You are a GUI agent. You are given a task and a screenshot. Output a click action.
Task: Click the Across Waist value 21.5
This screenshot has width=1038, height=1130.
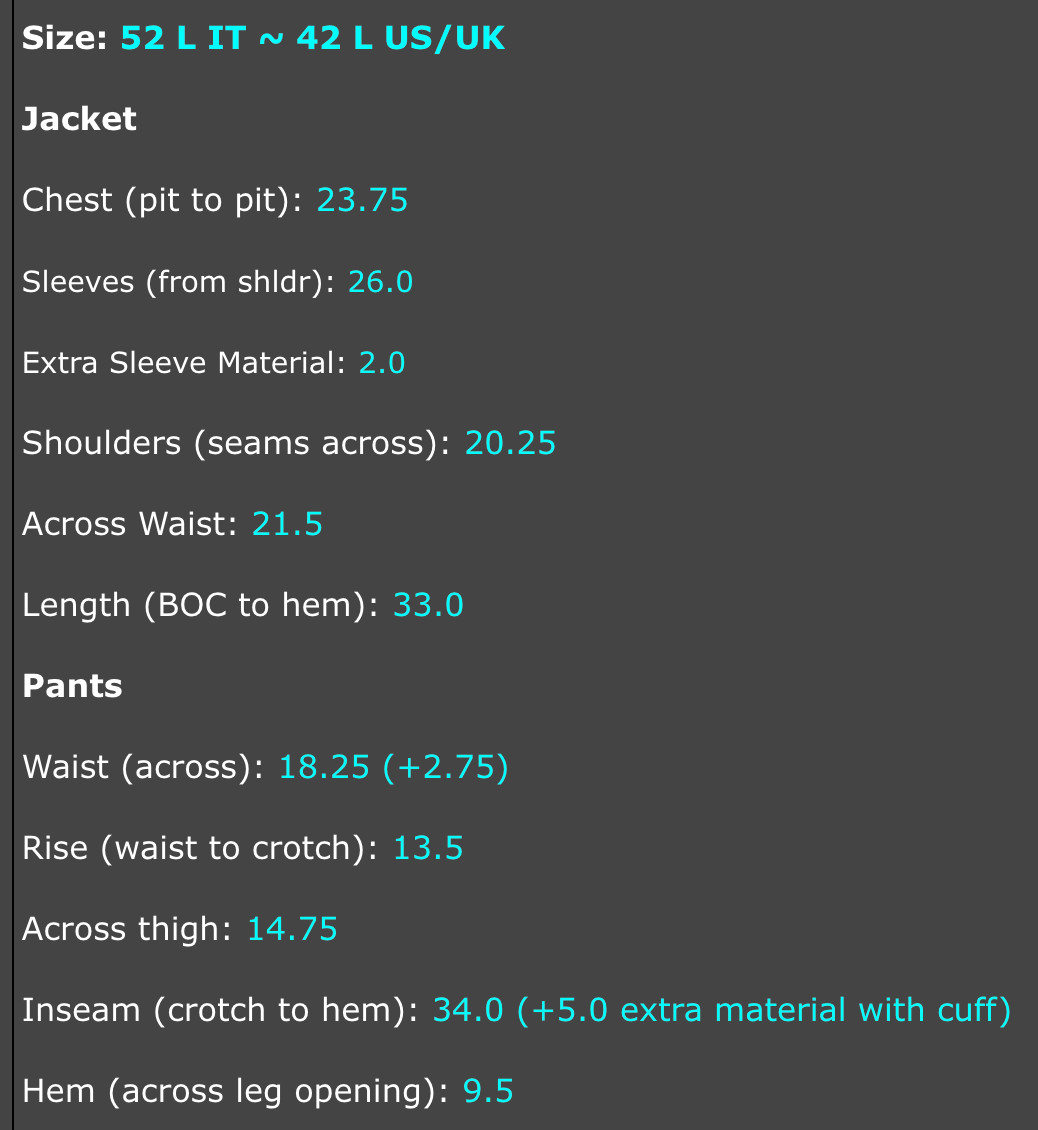pyautogui.click(x=287, y=524)
